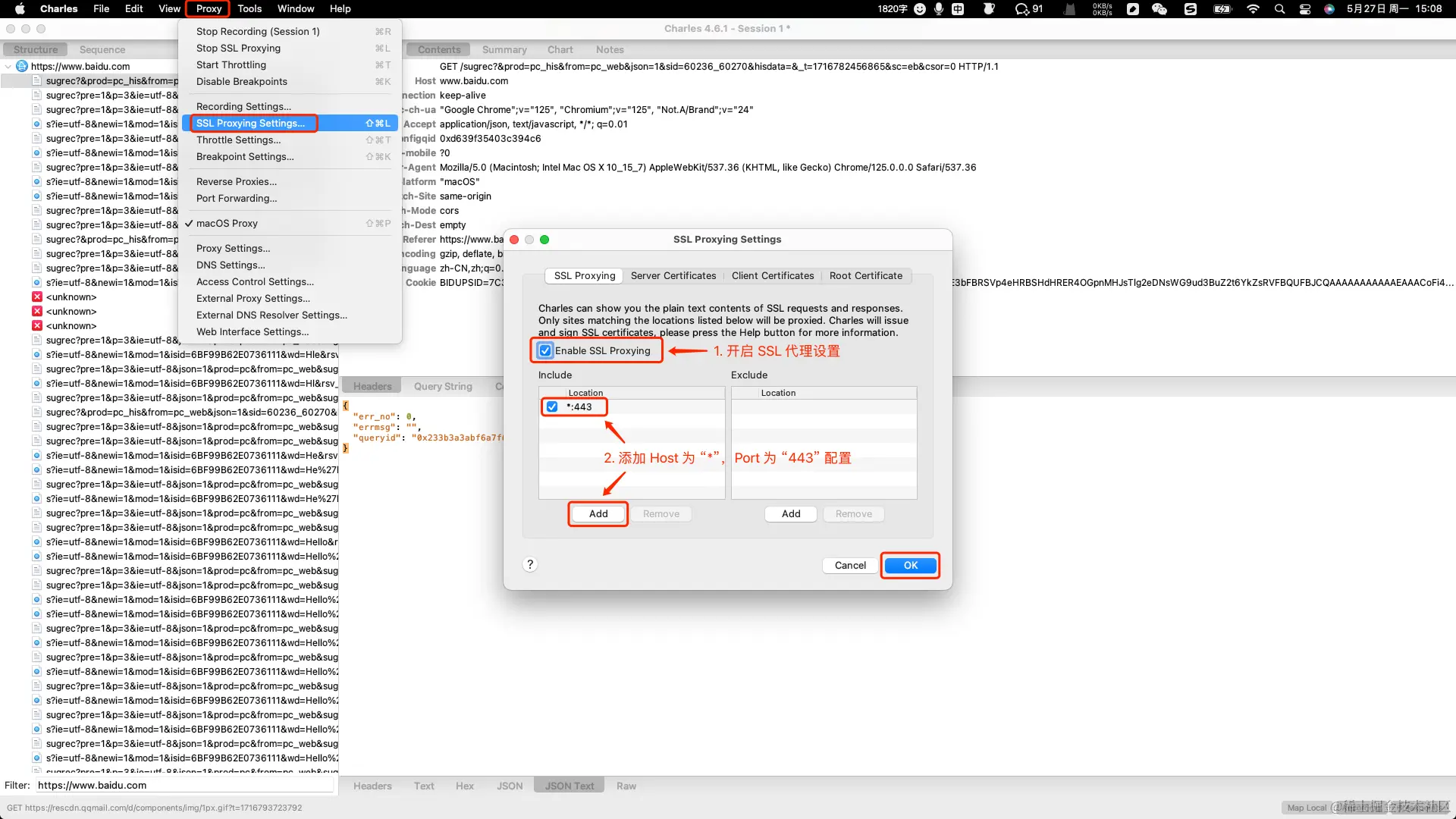Screen dimensions: 1456x819
Task: Click the Filter input field
Action: tap(184, 786)
